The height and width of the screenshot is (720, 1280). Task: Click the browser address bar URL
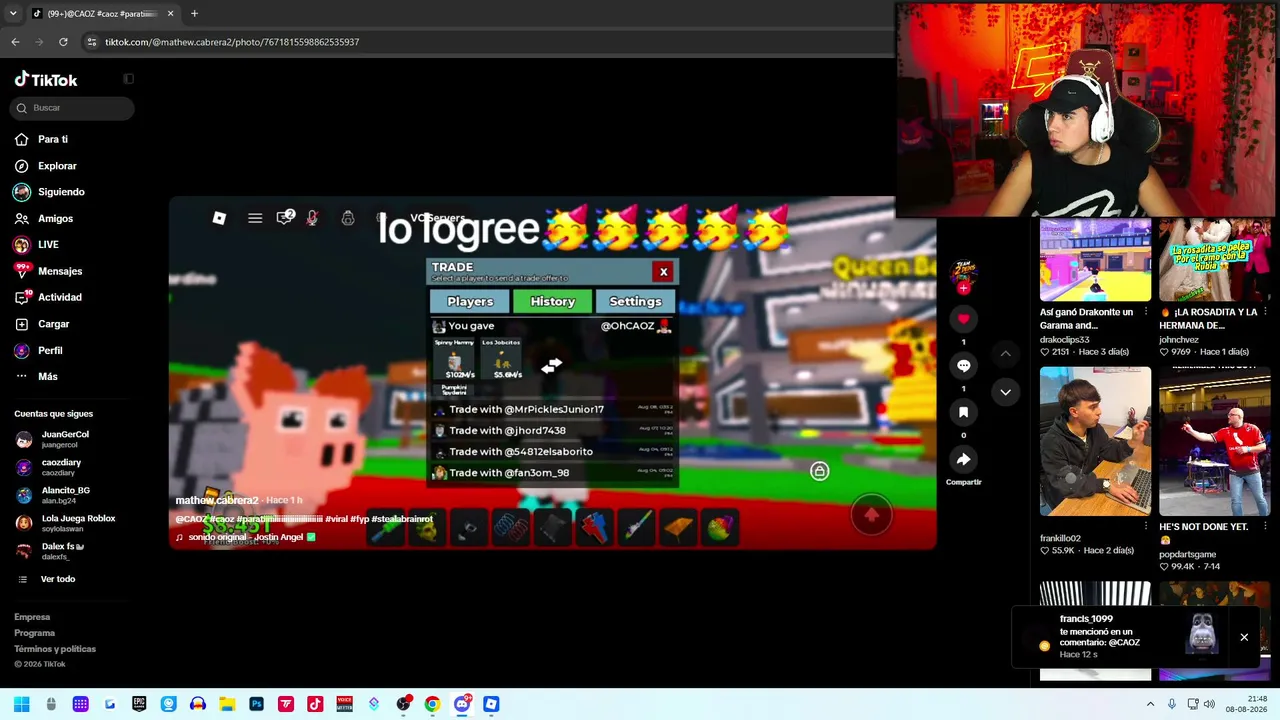[232, 42]
